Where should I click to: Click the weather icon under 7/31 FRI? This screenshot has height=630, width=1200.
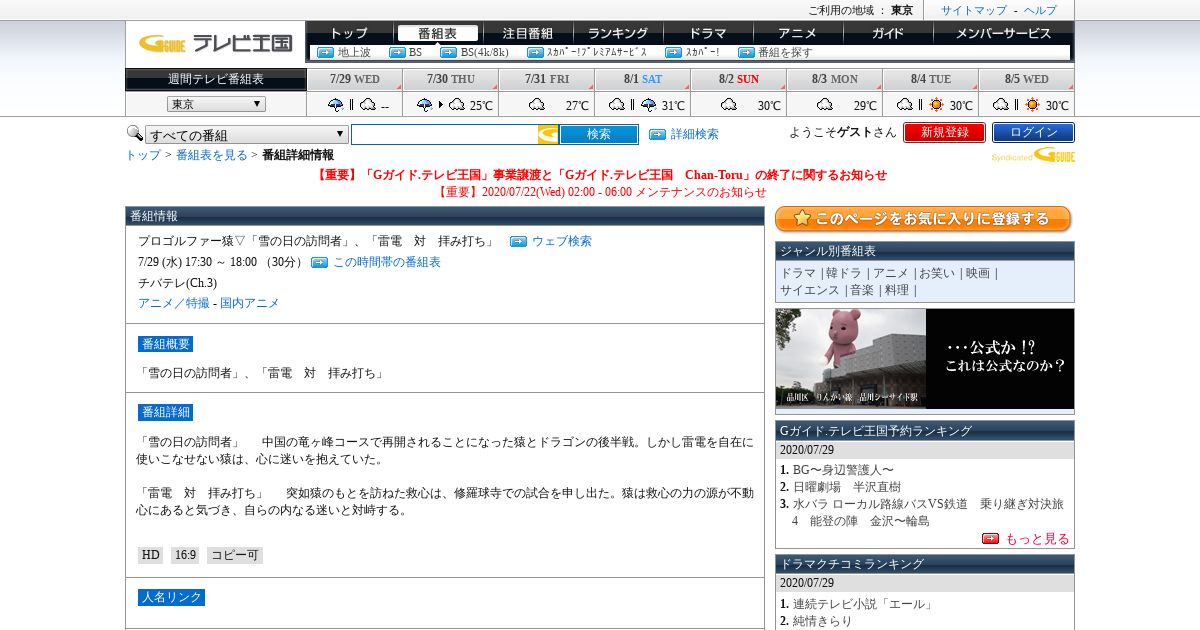coord(537,105)
